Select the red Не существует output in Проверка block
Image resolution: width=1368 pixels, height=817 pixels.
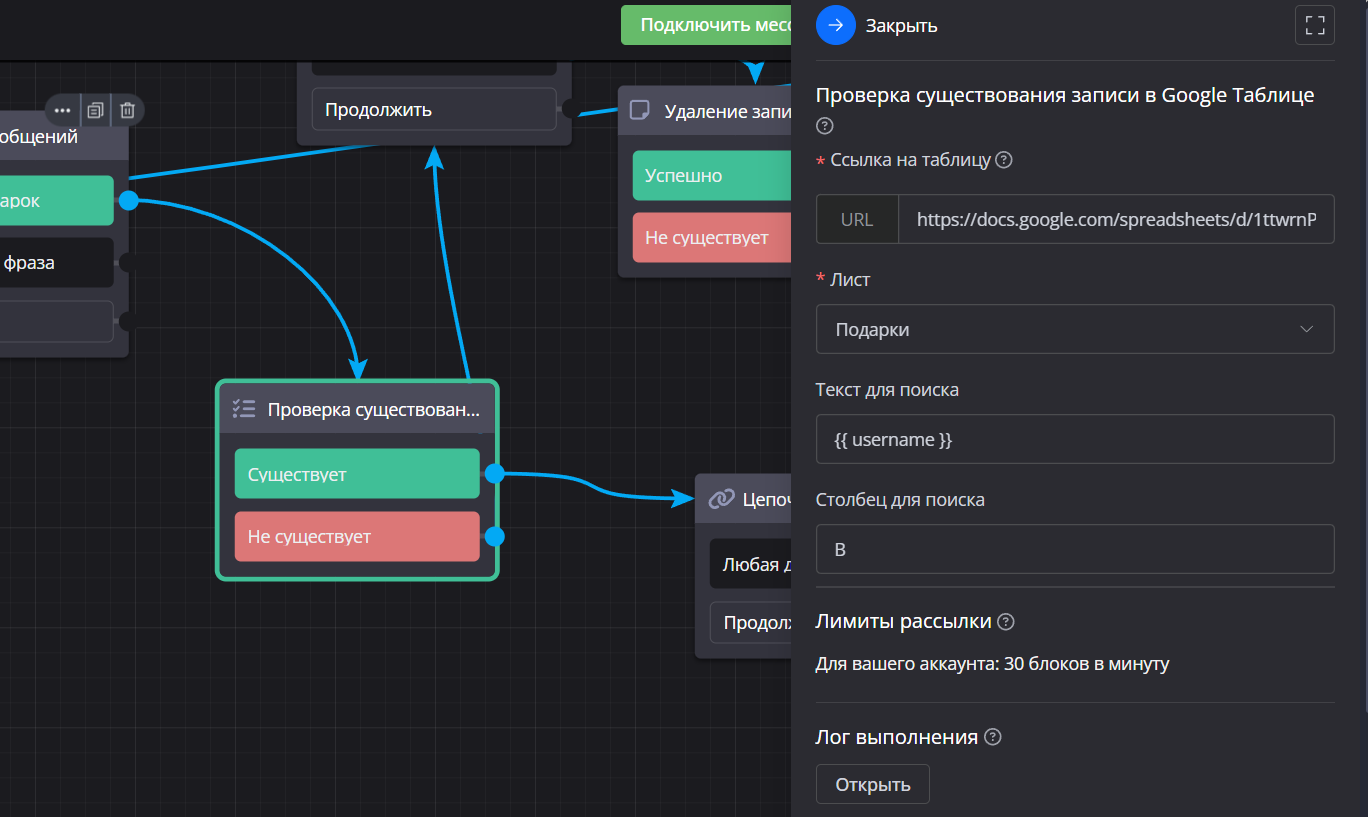(x=357, y=537)
